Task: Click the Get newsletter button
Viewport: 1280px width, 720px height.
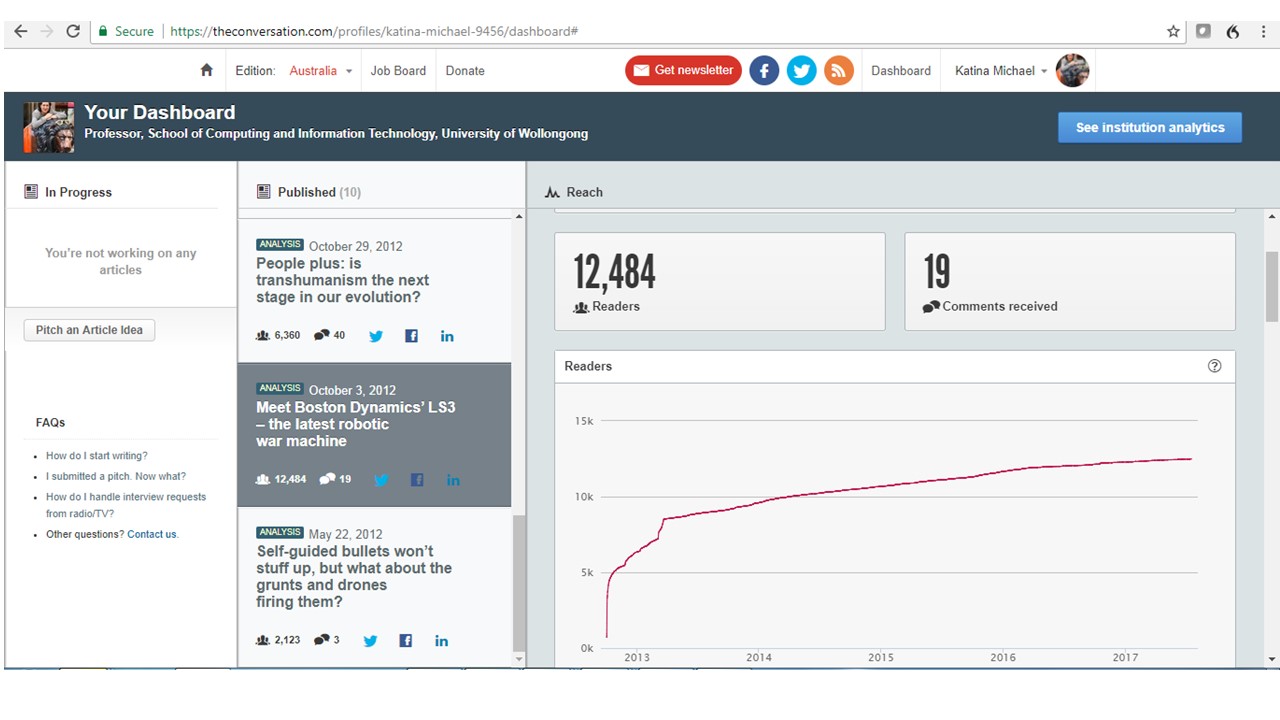Action: (684, 70)
